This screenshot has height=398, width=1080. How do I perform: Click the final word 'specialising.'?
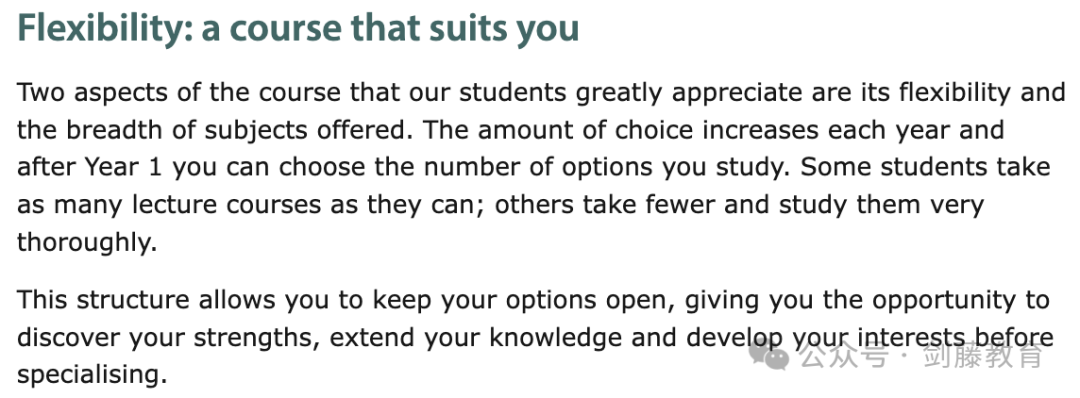point(92,375)
